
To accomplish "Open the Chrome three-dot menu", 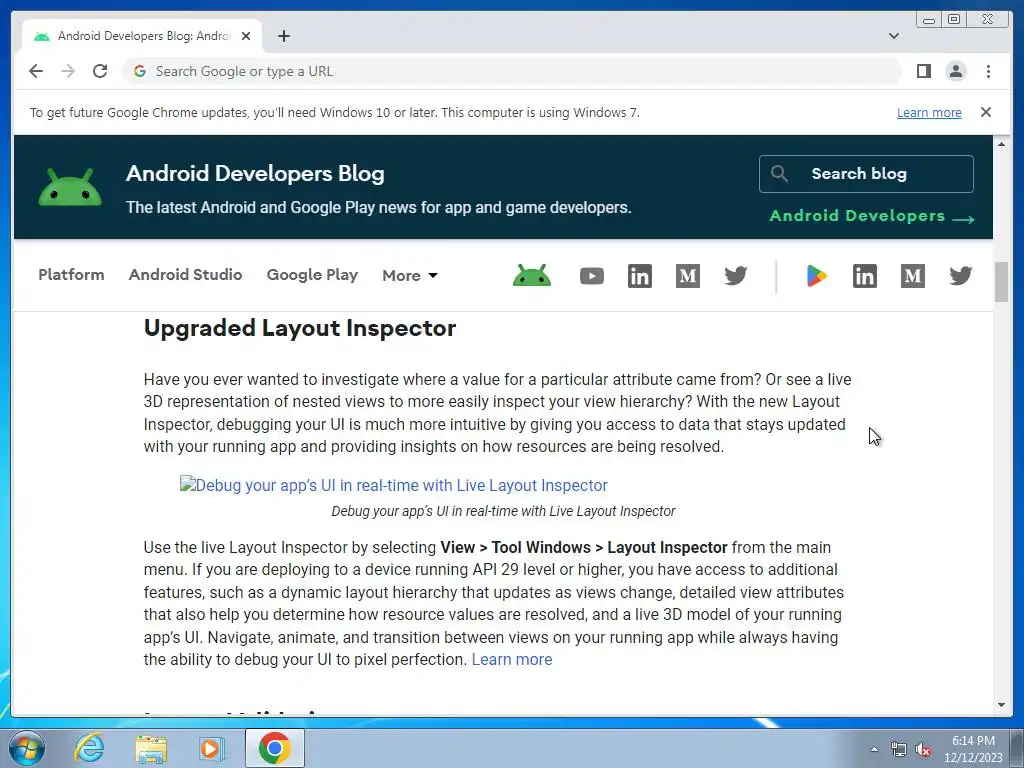I will (988, 71).
